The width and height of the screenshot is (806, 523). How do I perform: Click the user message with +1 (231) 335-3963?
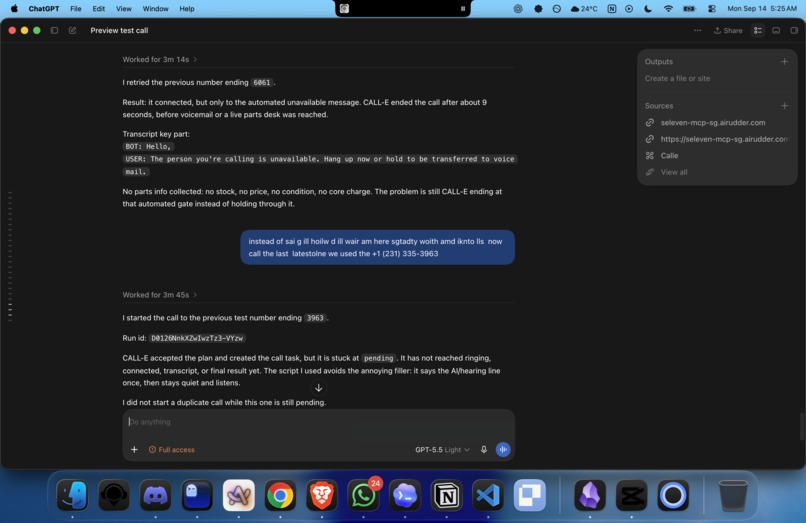click(x=377, y=247)
